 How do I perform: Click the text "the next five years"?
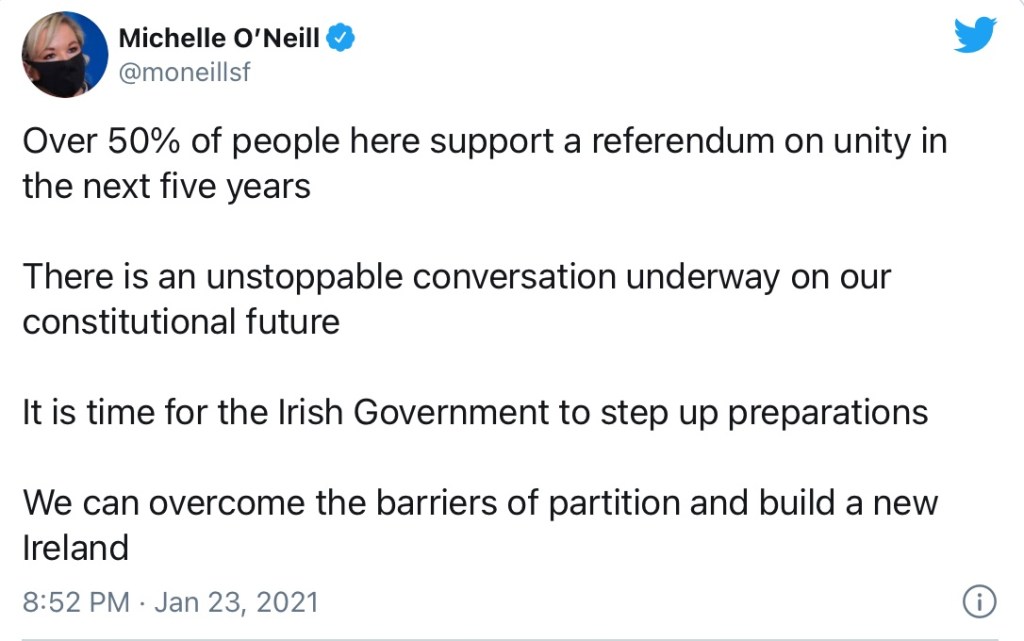(x=166, y=186)
